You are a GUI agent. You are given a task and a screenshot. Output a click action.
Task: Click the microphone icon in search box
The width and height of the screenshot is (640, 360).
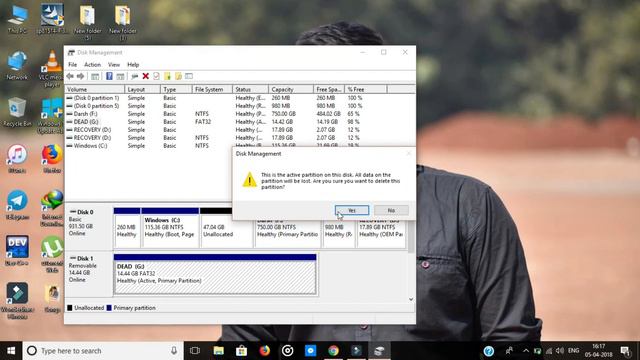coord(174,351)
